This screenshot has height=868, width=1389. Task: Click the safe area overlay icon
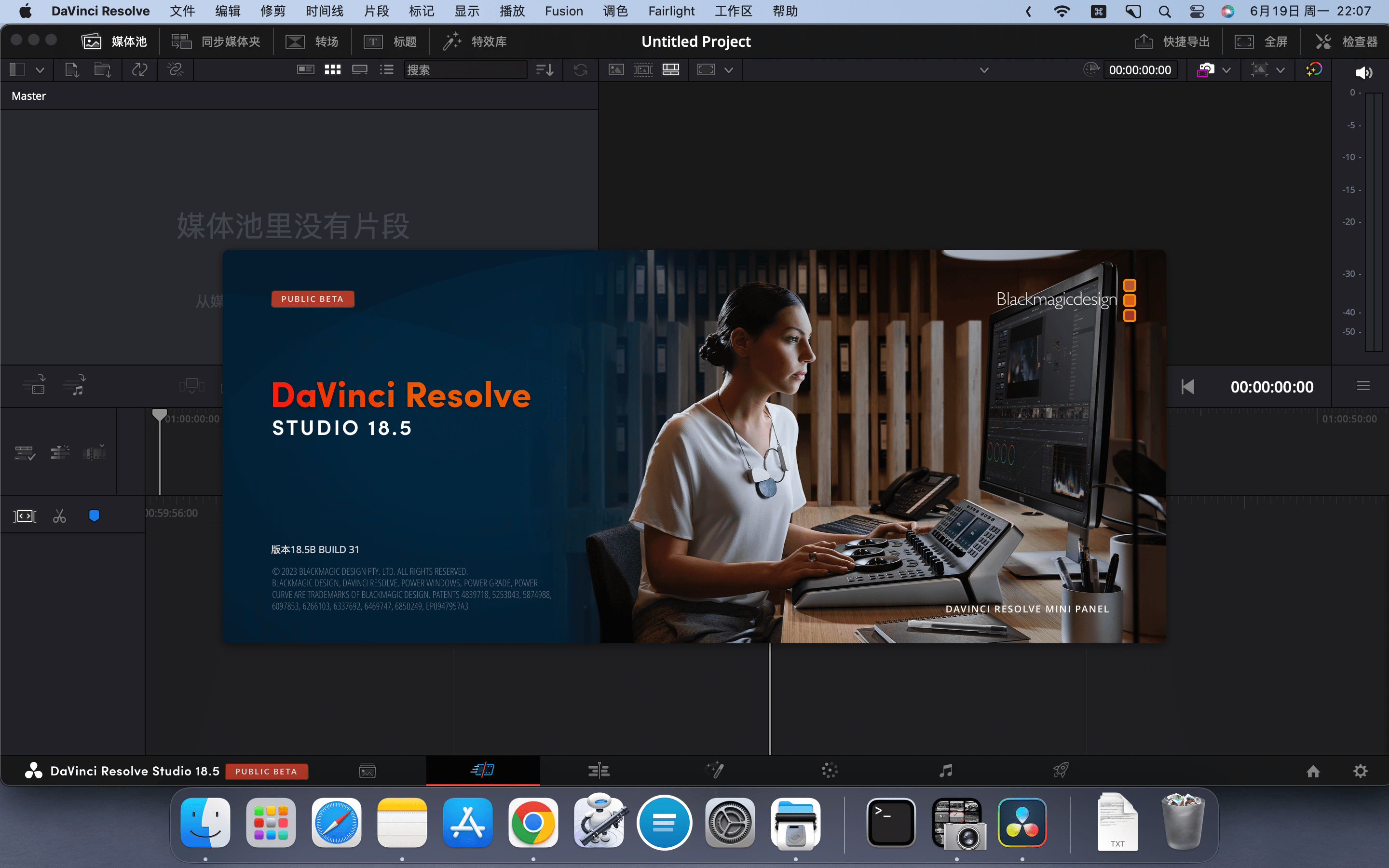(x=1259, y=70)
